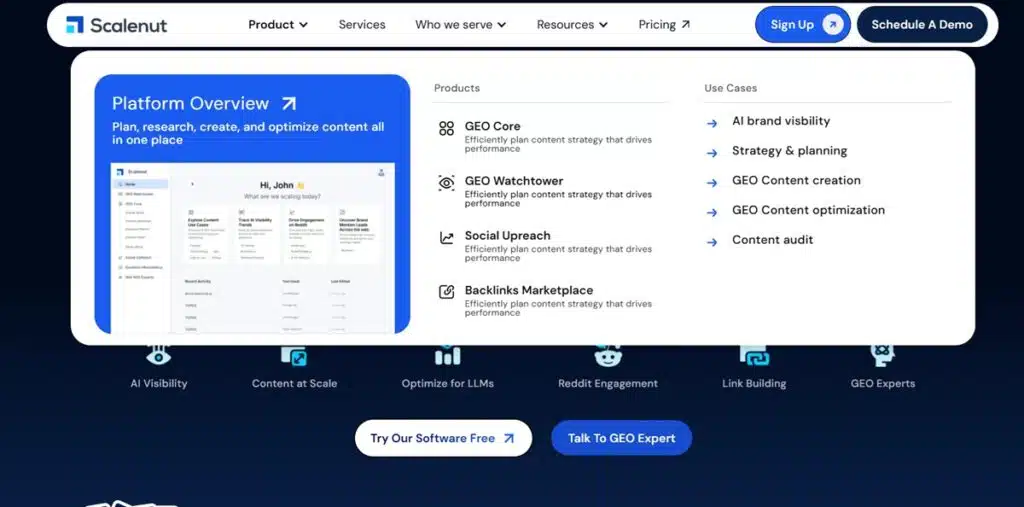Click the AI Visibility label

tap(159, 384)
